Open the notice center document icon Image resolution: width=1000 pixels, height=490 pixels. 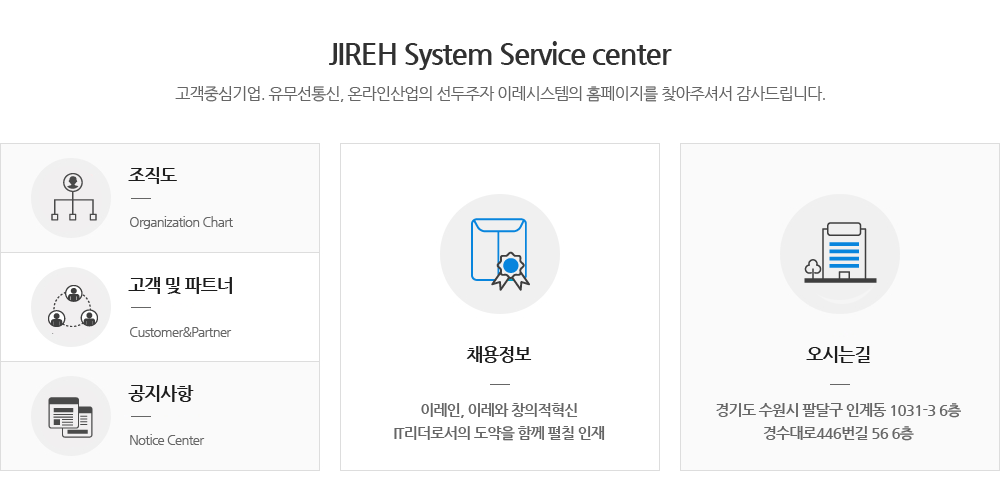pos(71,416)
